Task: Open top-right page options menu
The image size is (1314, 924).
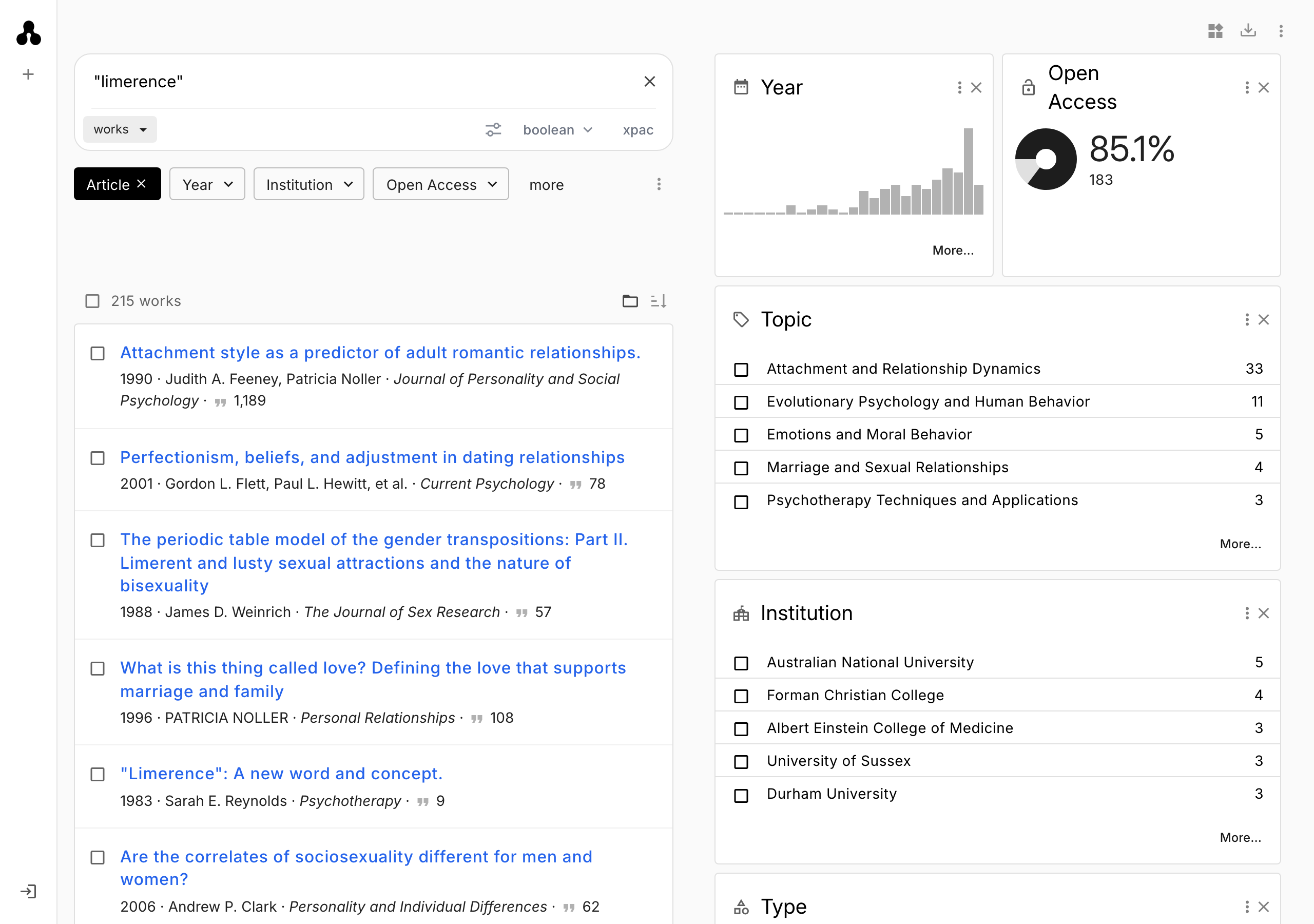Action: coord(1281,30)
